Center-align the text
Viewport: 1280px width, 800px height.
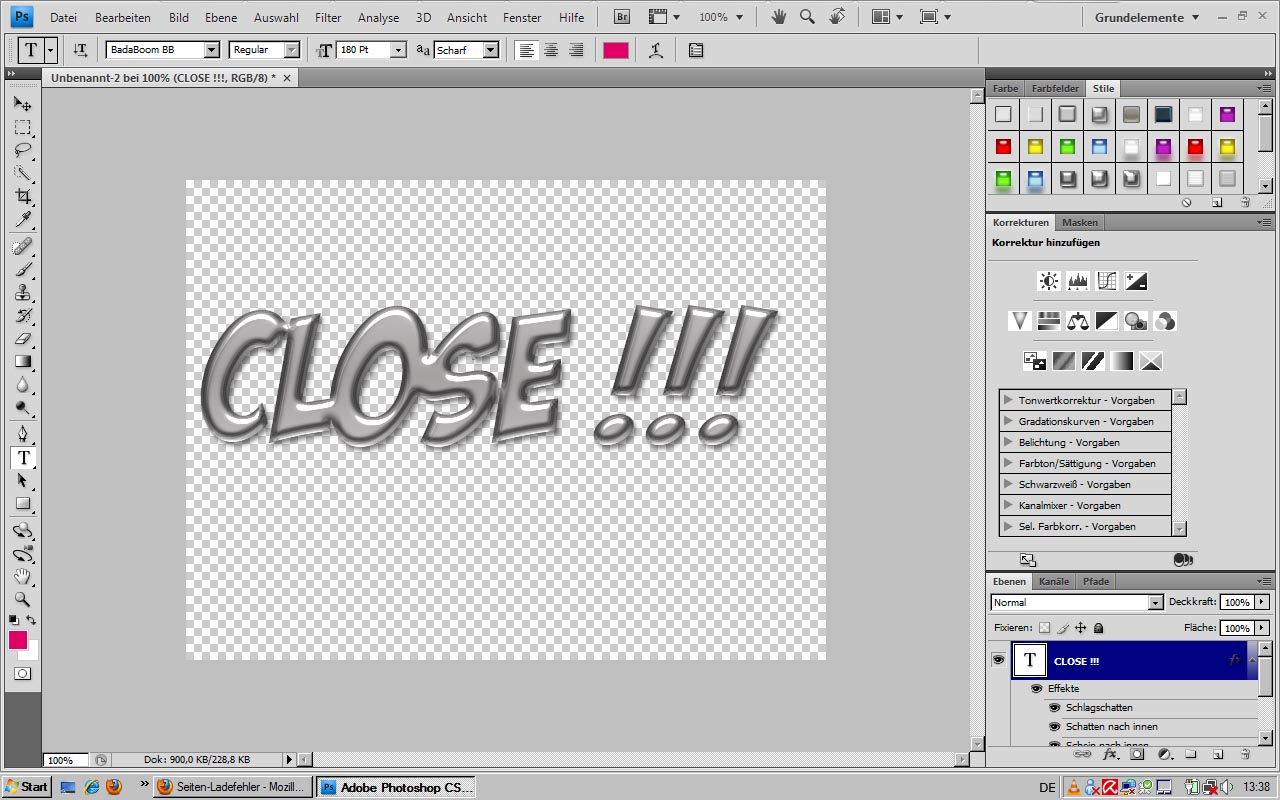click(551, 50)
